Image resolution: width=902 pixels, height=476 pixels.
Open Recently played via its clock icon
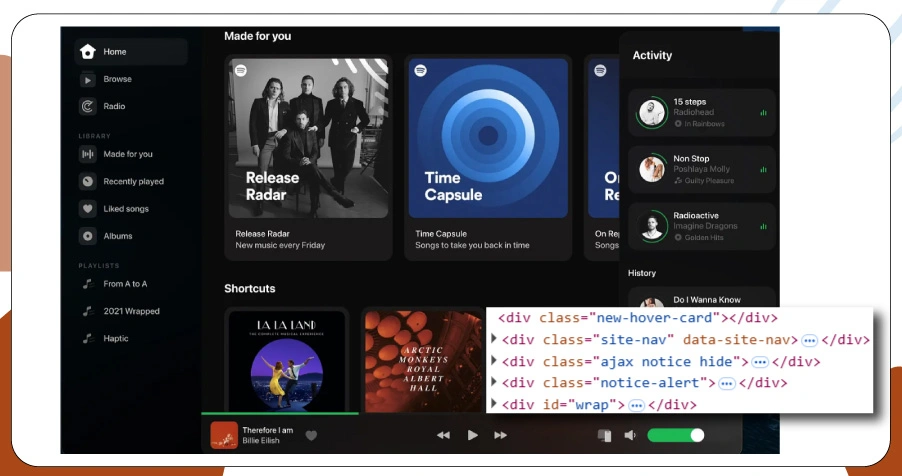point(88,181)
